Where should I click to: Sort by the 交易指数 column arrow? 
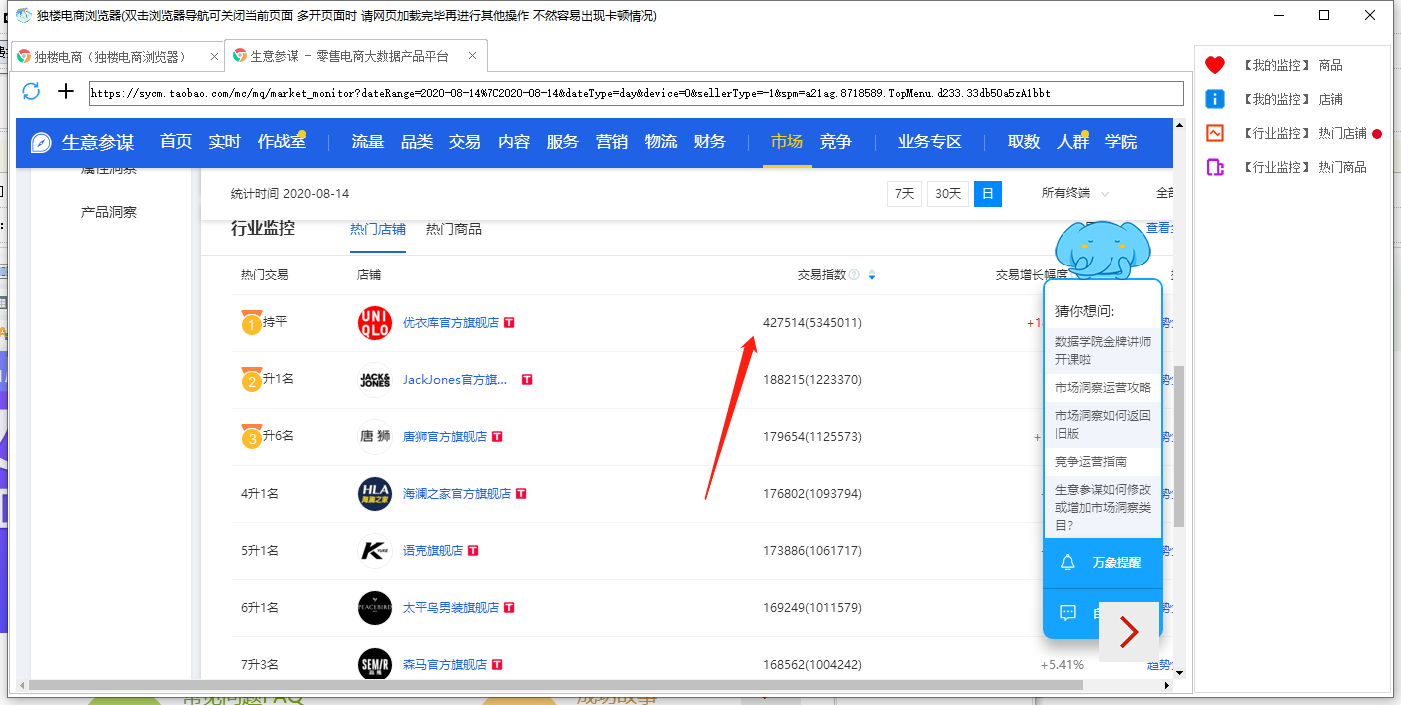coord(872,275)
